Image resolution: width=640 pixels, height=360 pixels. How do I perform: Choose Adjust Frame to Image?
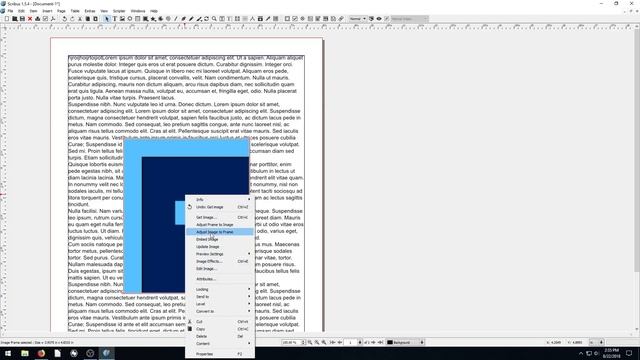220,224
